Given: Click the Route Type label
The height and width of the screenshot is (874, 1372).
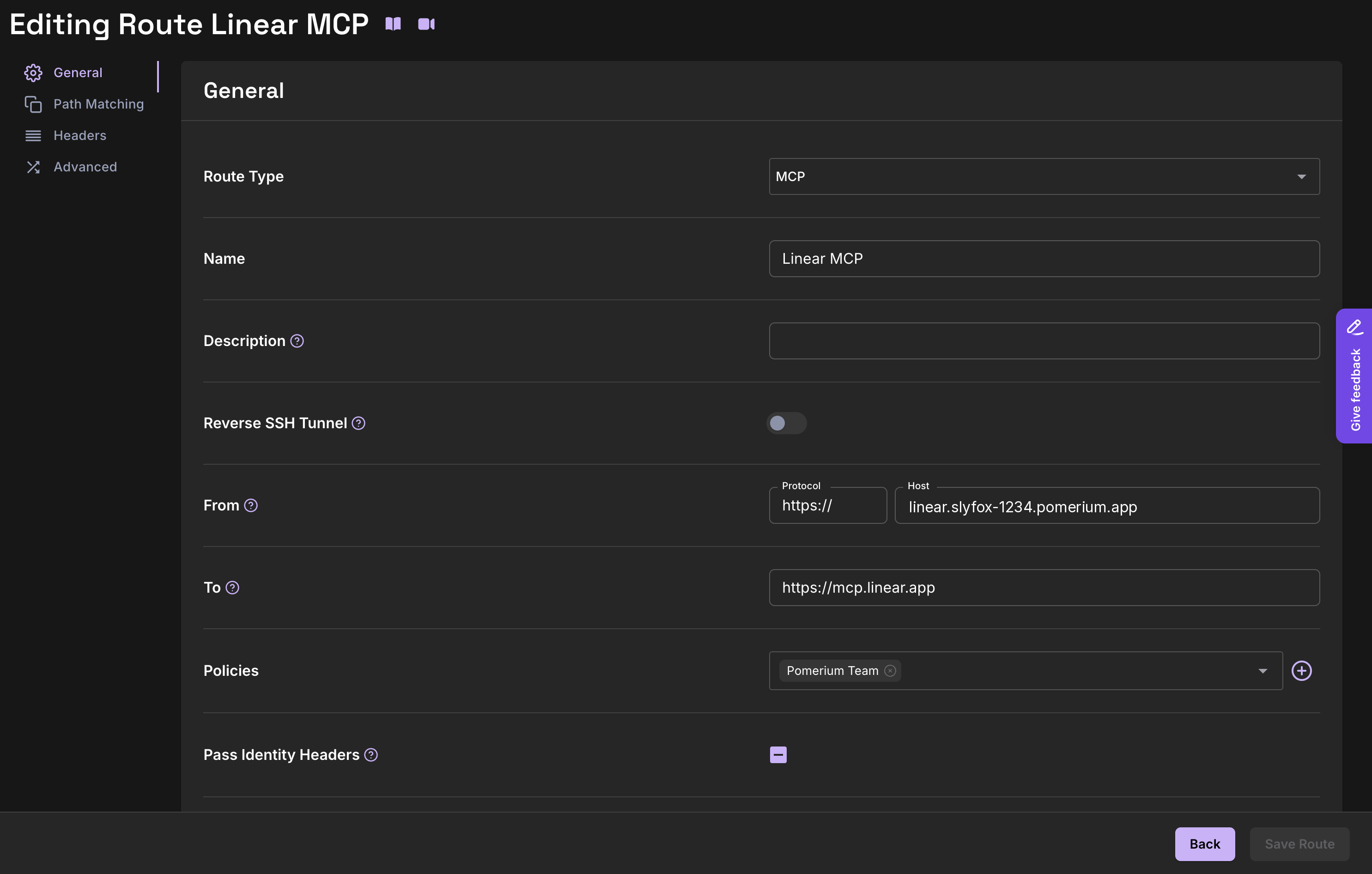Looking at the screenshot, I should coord(243,176).
